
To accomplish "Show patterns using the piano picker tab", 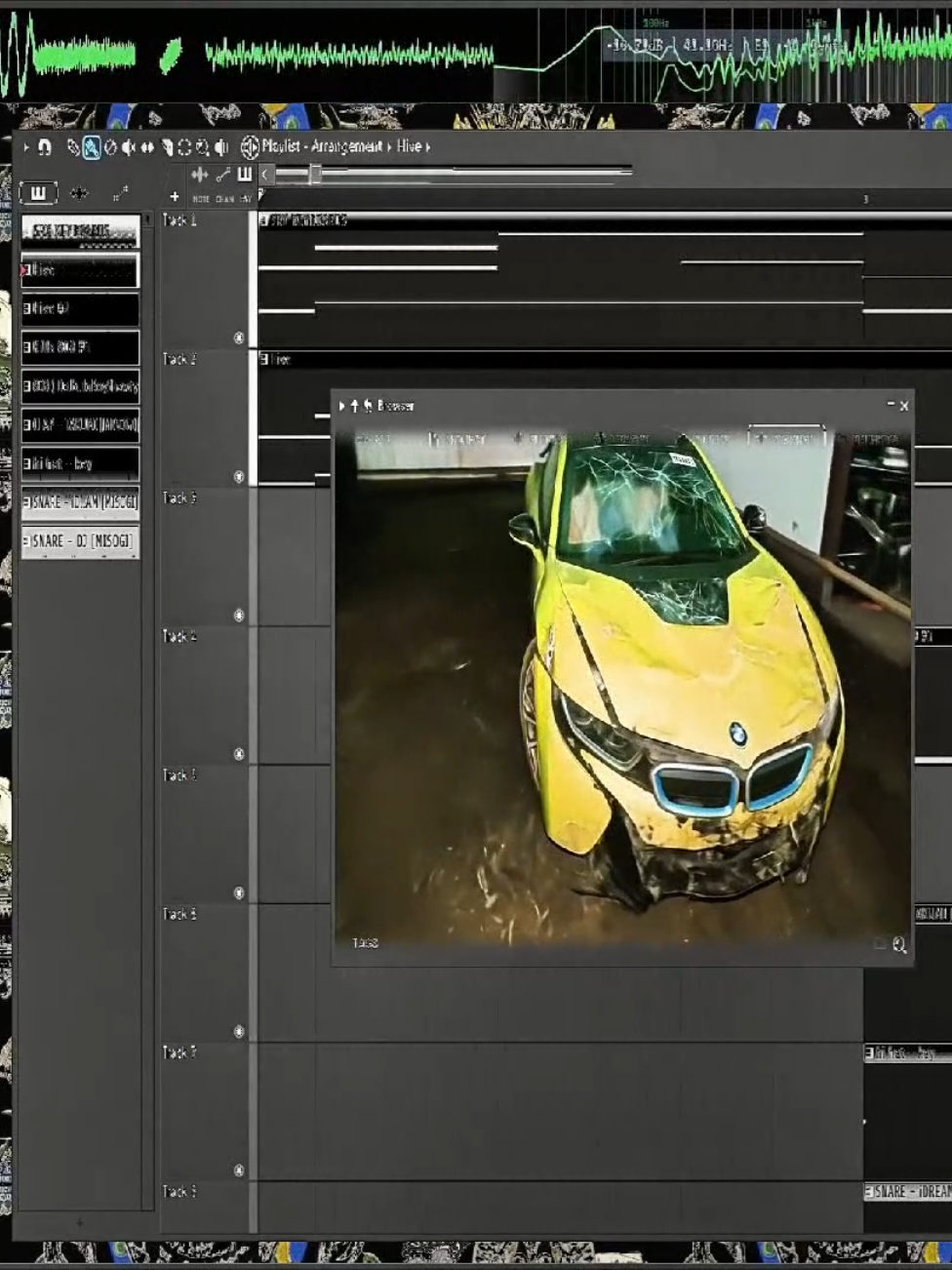I will tap(38, 193).
